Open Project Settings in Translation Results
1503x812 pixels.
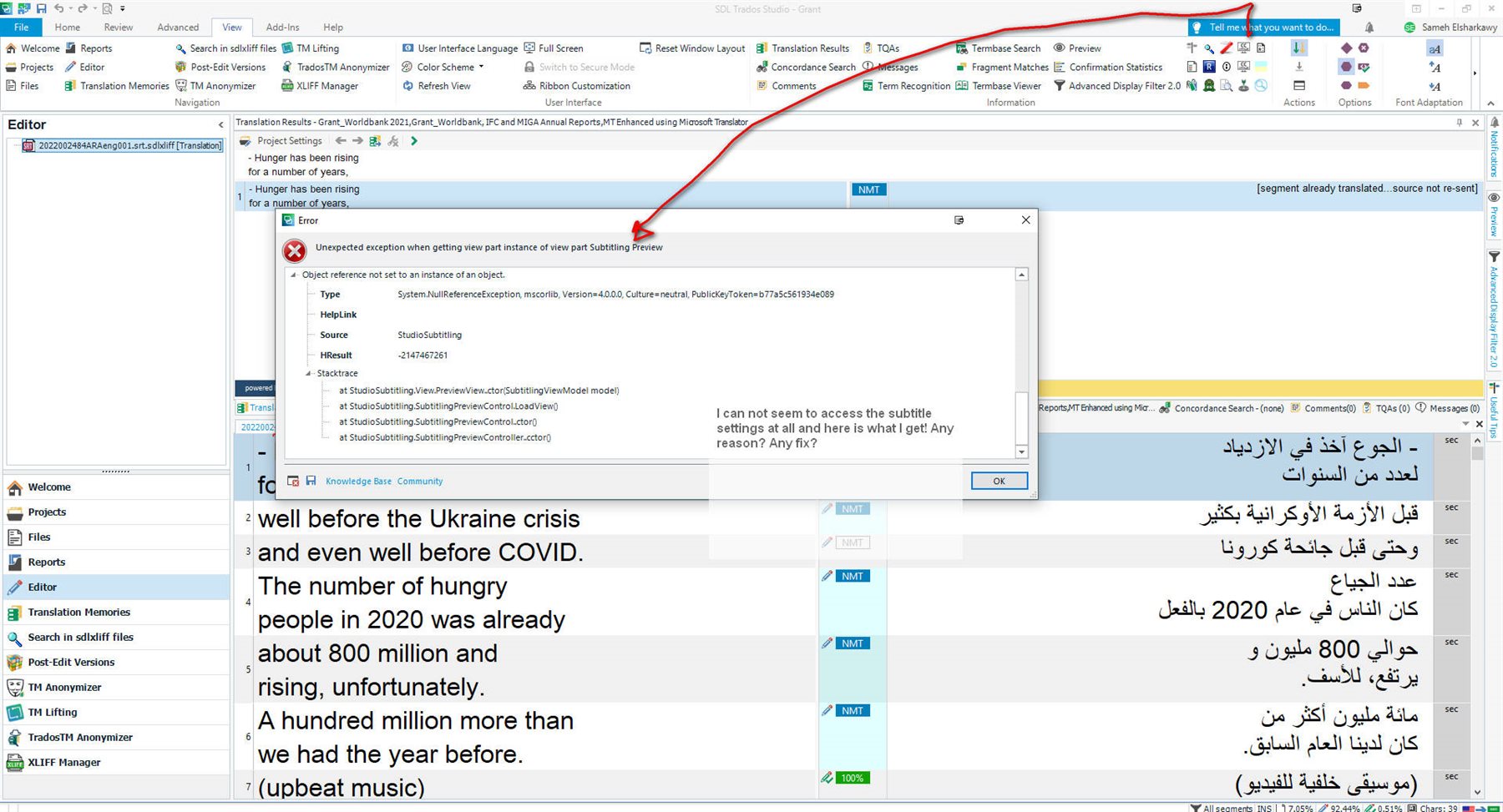click(281, 141)
